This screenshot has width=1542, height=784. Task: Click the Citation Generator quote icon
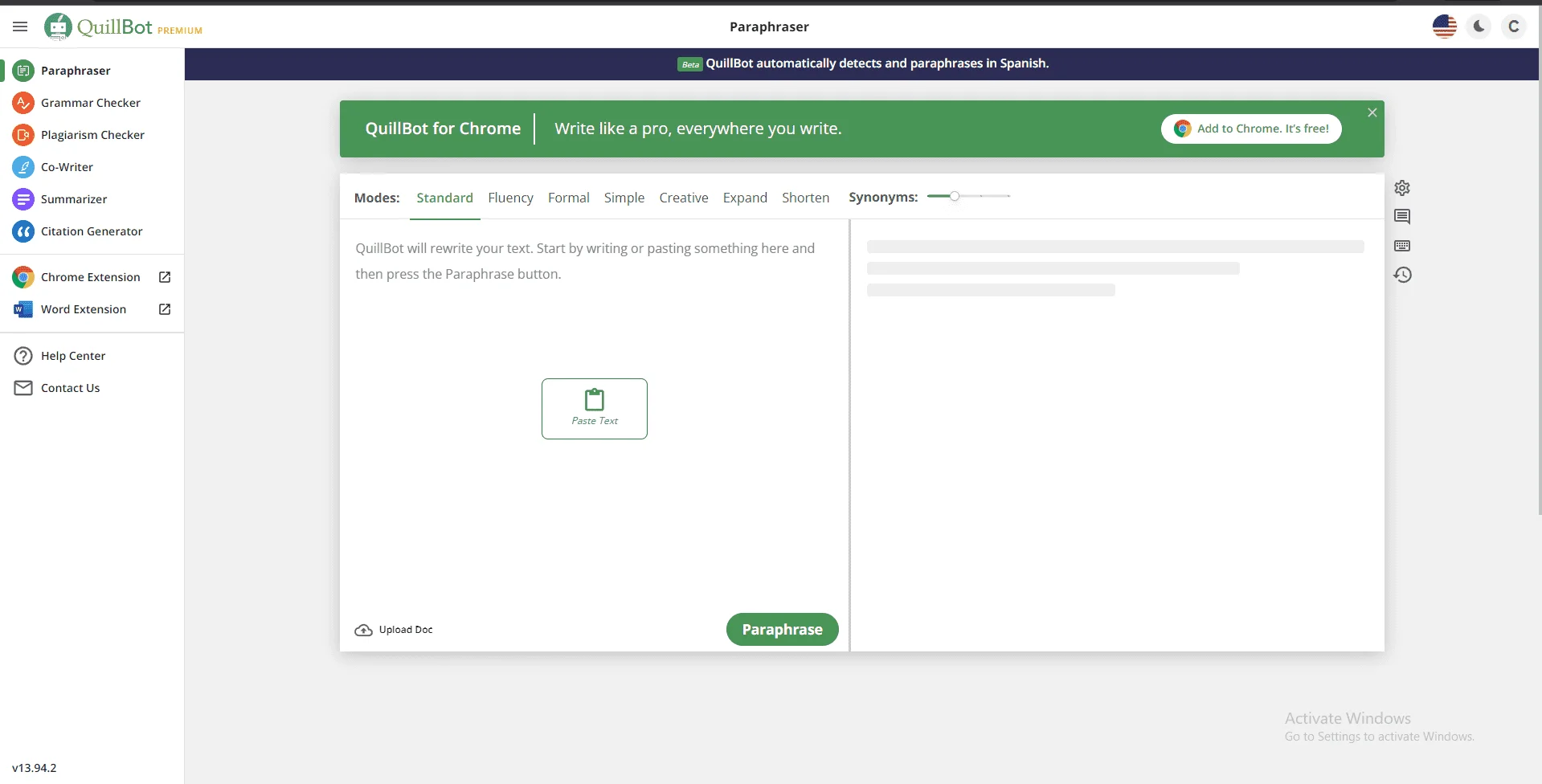[x=23, y=231]
